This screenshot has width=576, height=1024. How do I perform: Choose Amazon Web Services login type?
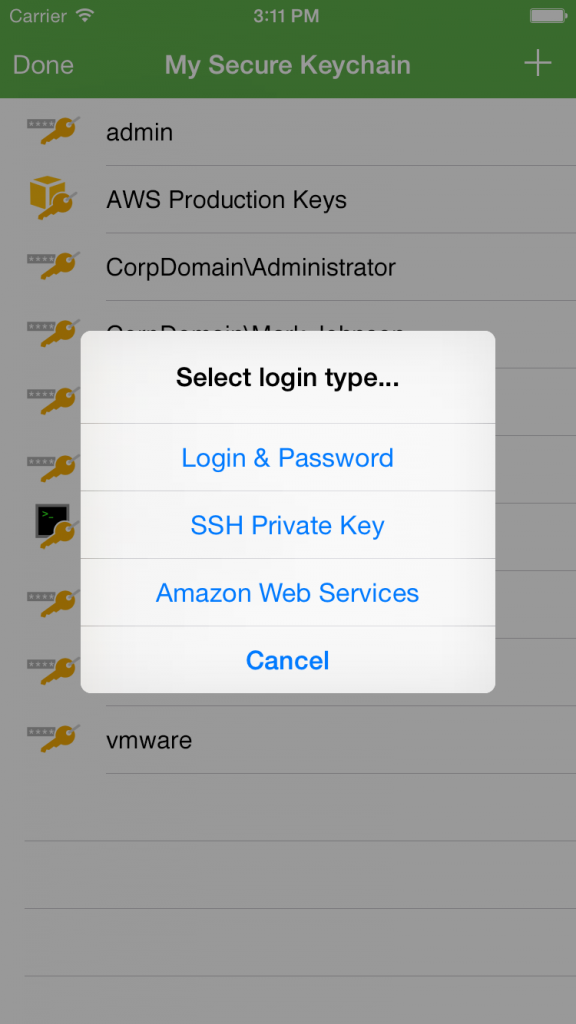[287, 592]
